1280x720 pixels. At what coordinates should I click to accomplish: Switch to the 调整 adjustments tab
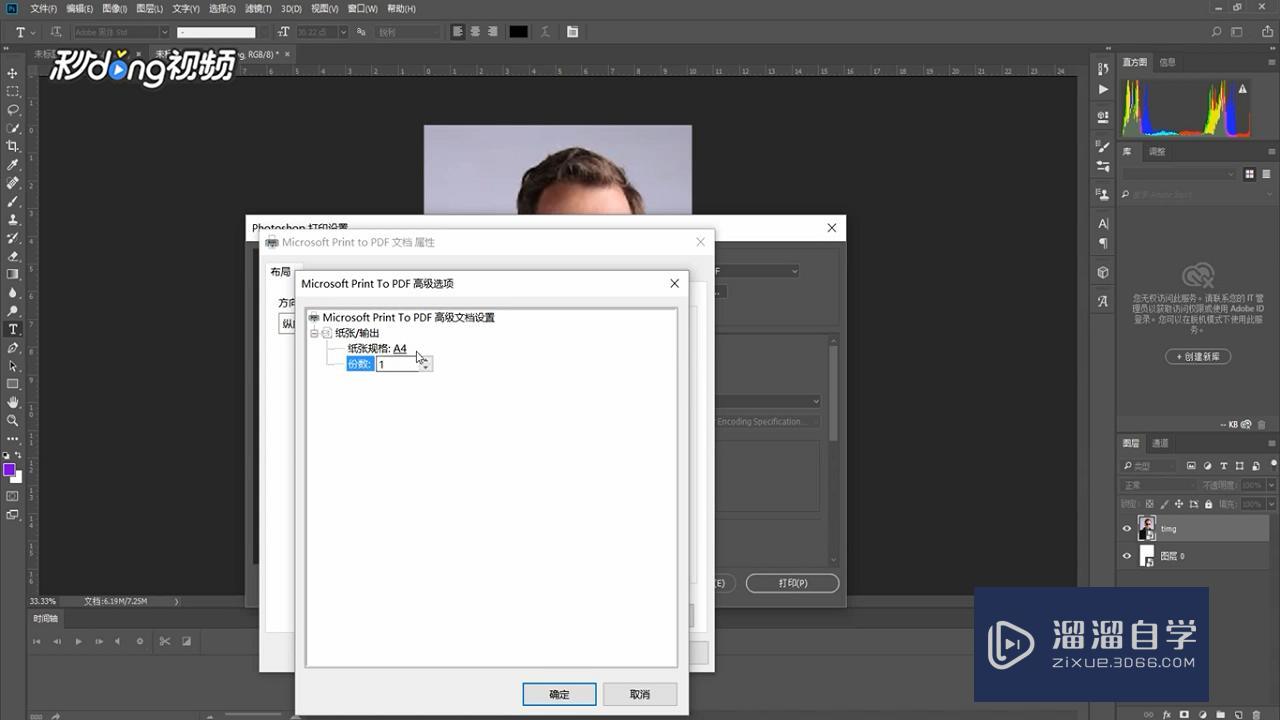[1157, 152]
